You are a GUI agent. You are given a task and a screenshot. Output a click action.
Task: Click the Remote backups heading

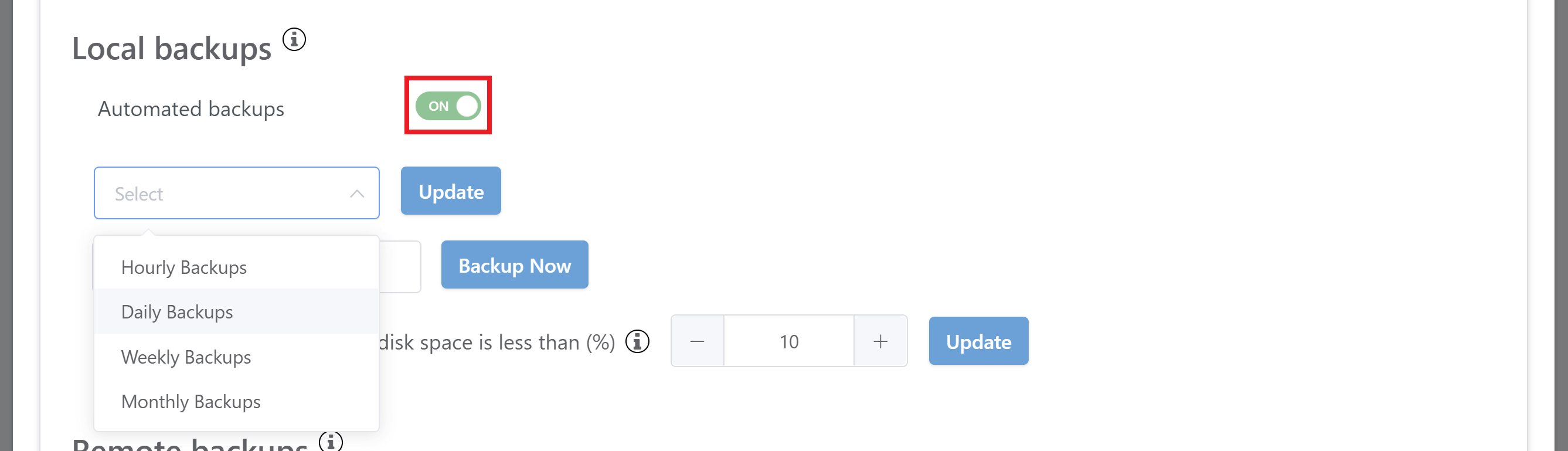click(x=190, y=445)
